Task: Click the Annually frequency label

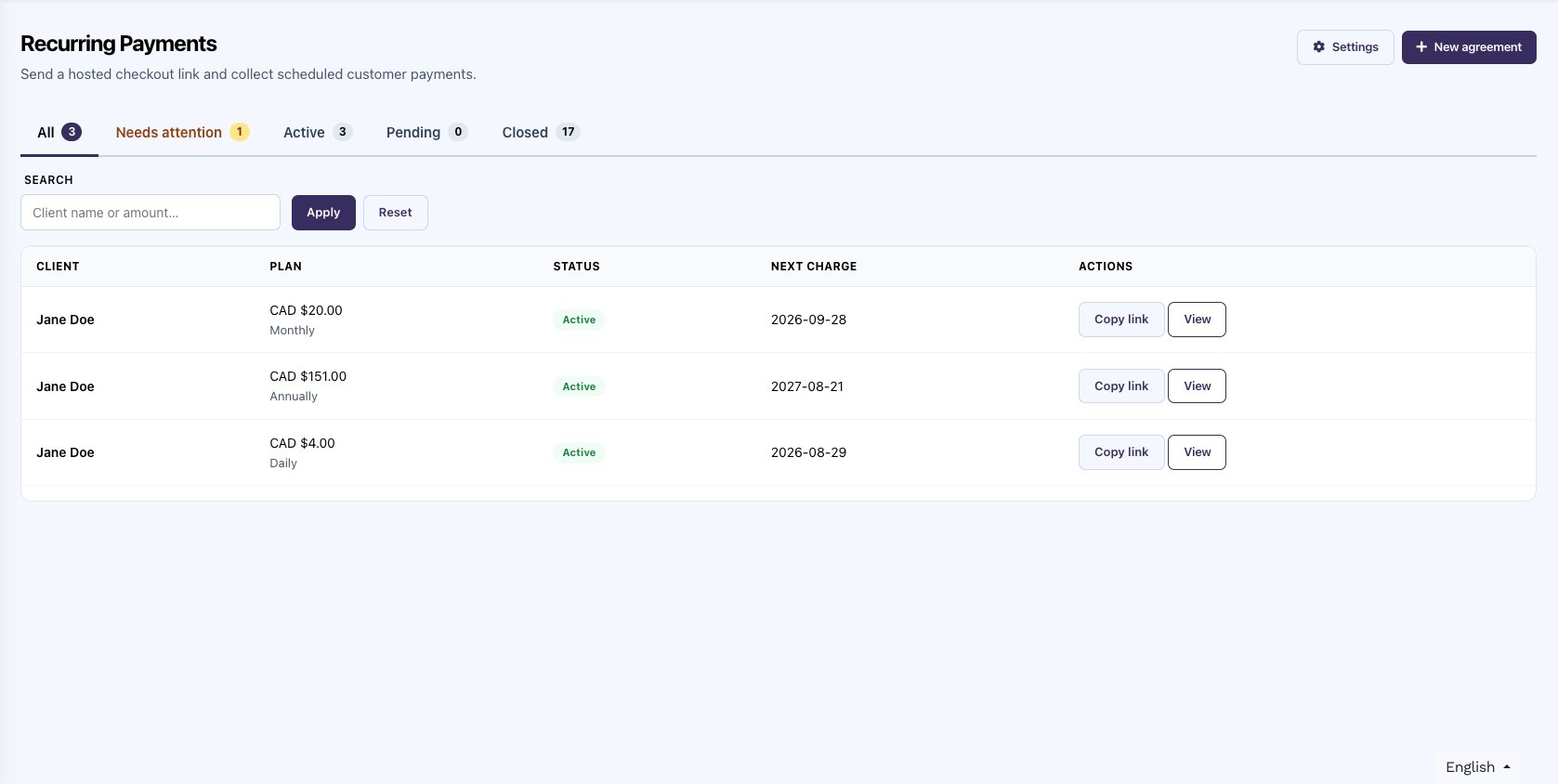Action: pyautogui.click(x=294, y=397)
